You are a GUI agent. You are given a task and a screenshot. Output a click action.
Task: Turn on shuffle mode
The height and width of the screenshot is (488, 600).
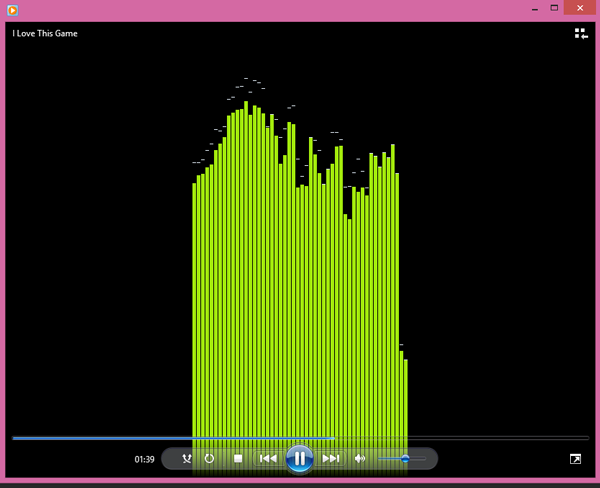(187, 459)
